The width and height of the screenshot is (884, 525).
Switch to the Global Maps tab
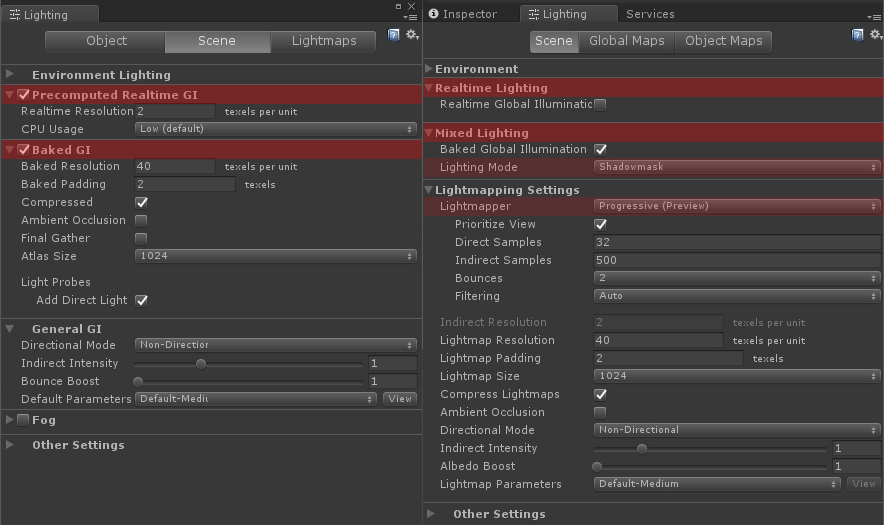[x=626, y=41]
